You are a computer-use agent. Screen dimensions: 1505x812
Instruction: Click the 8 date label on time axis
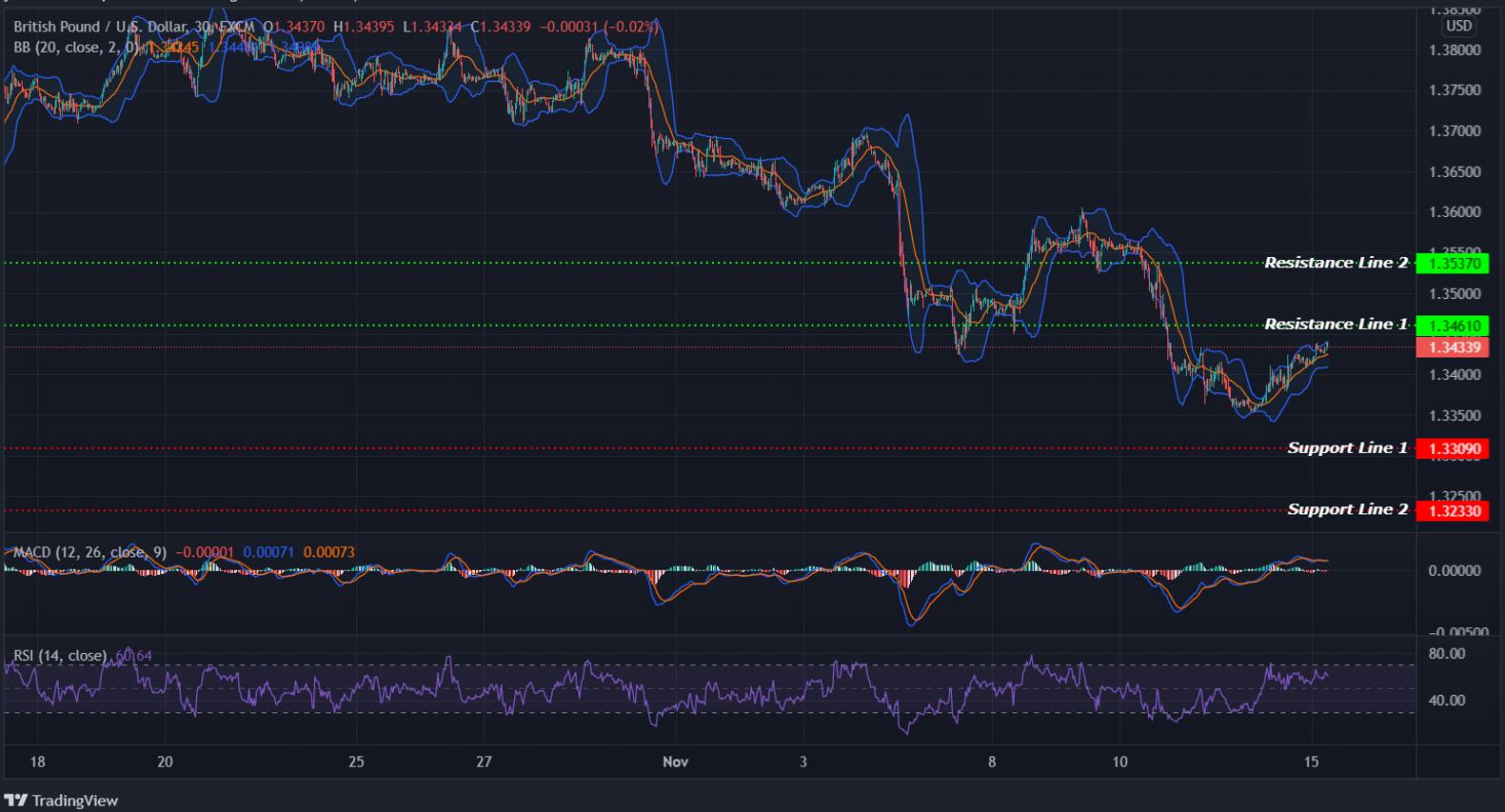[x=992, y=762]
